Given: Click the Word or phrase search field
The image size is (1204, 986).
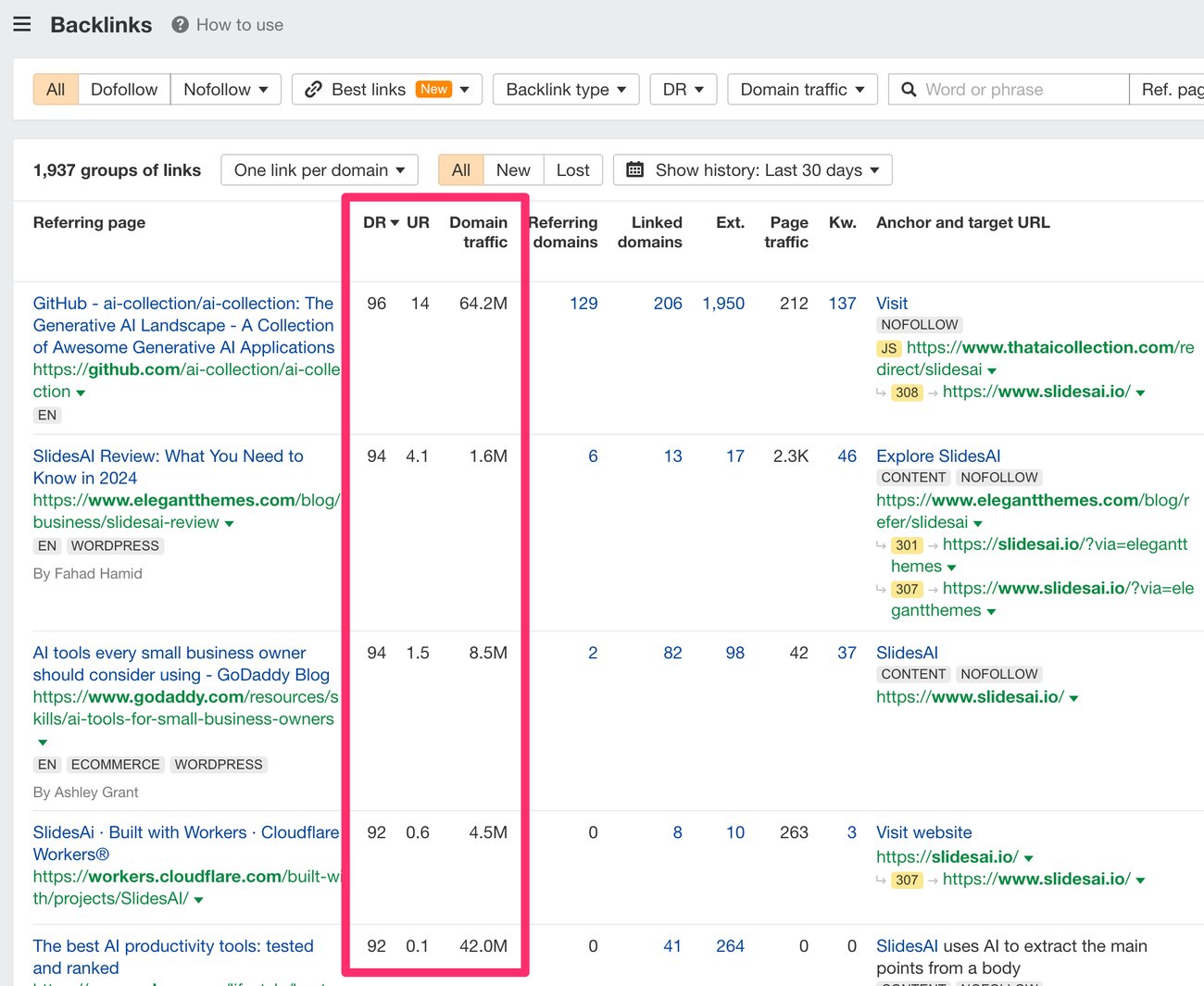Looking at the screenshot, I should pos(1009,90).
